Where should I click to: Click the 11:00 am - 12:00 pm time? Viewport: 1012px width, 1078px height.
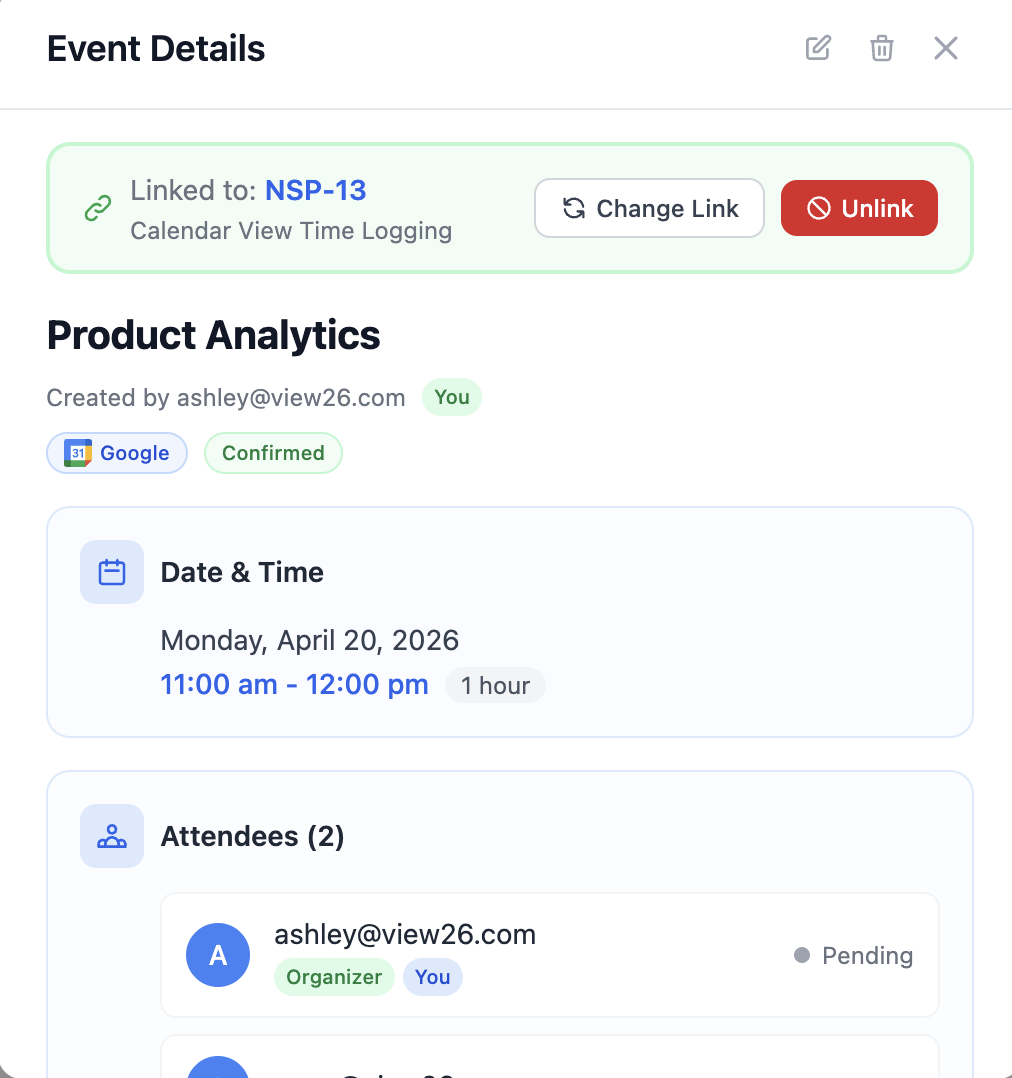click(294, 685)
